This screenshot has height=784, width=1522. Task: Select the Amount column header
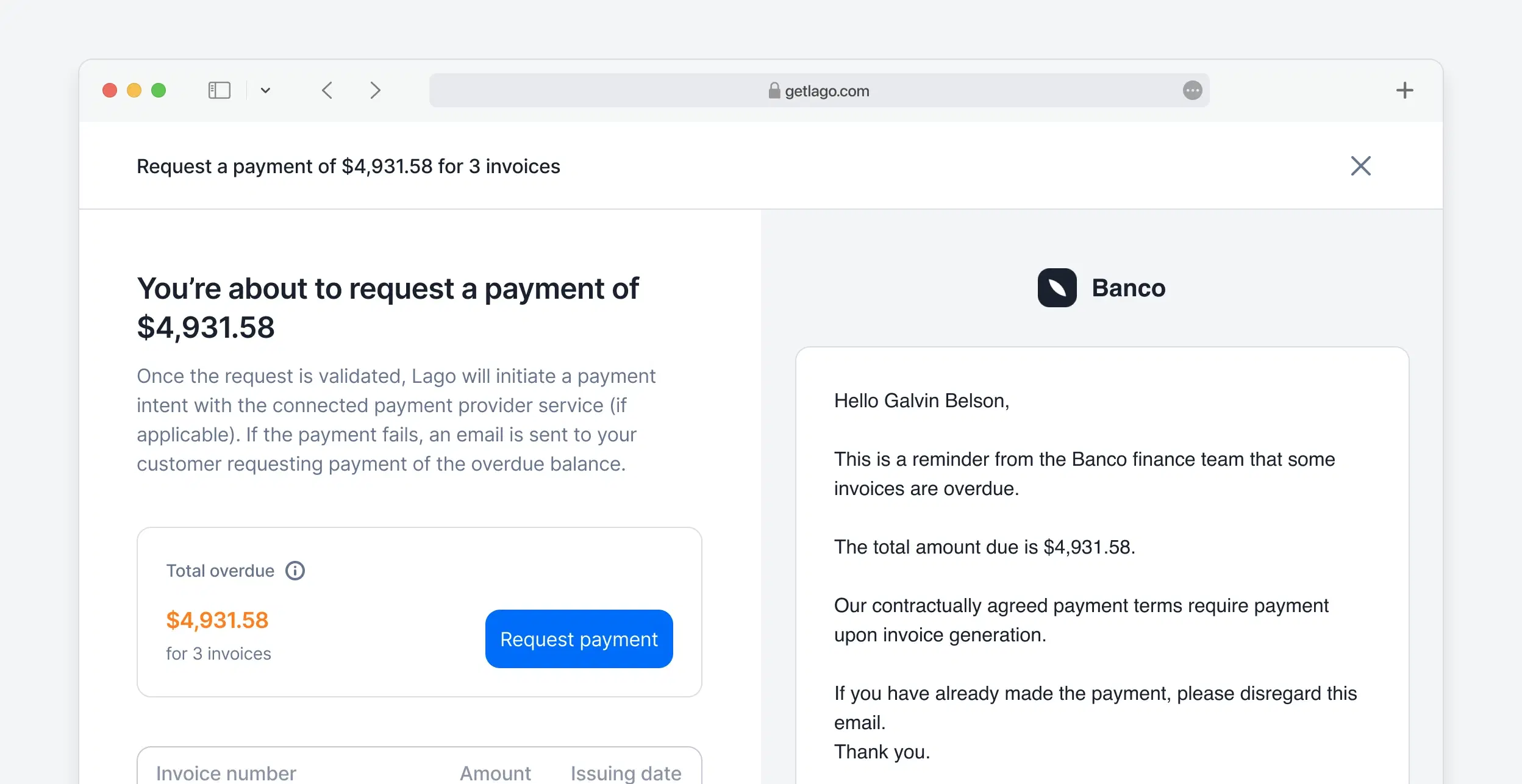(x=495, y=772)
